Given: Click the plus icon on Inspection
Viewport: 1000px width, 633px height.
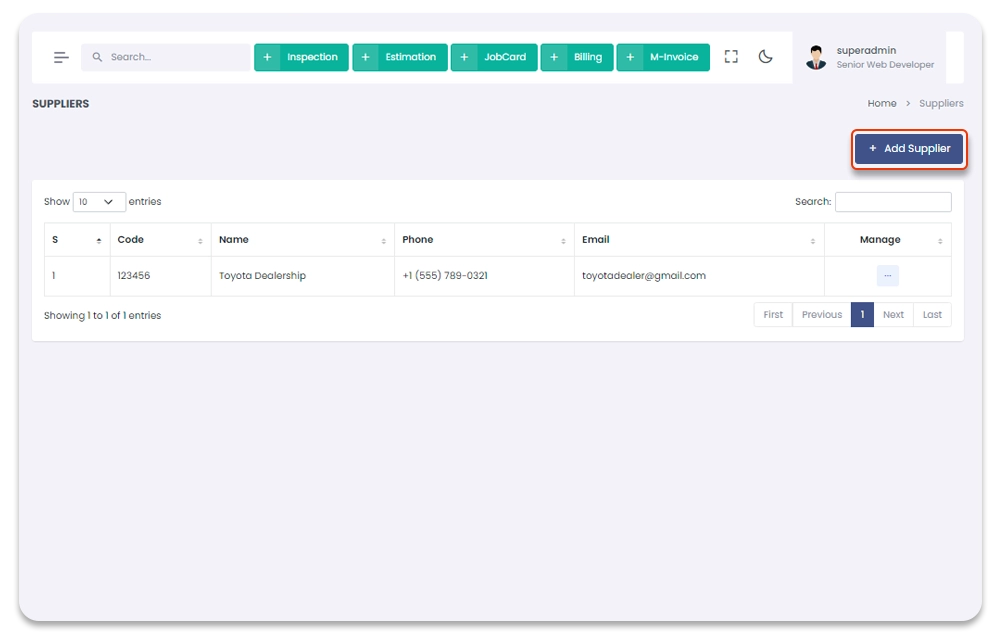Looking at the screenshot, I should tap(267, 57).
